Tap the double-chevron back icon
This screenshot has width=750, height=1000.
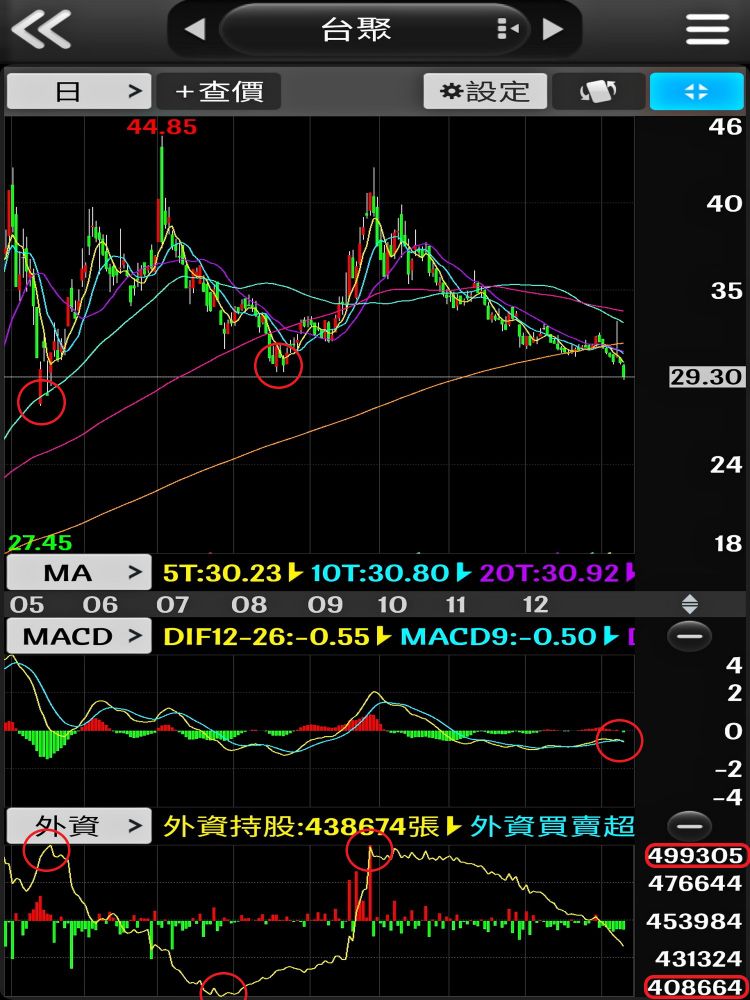tap(40, 29)
